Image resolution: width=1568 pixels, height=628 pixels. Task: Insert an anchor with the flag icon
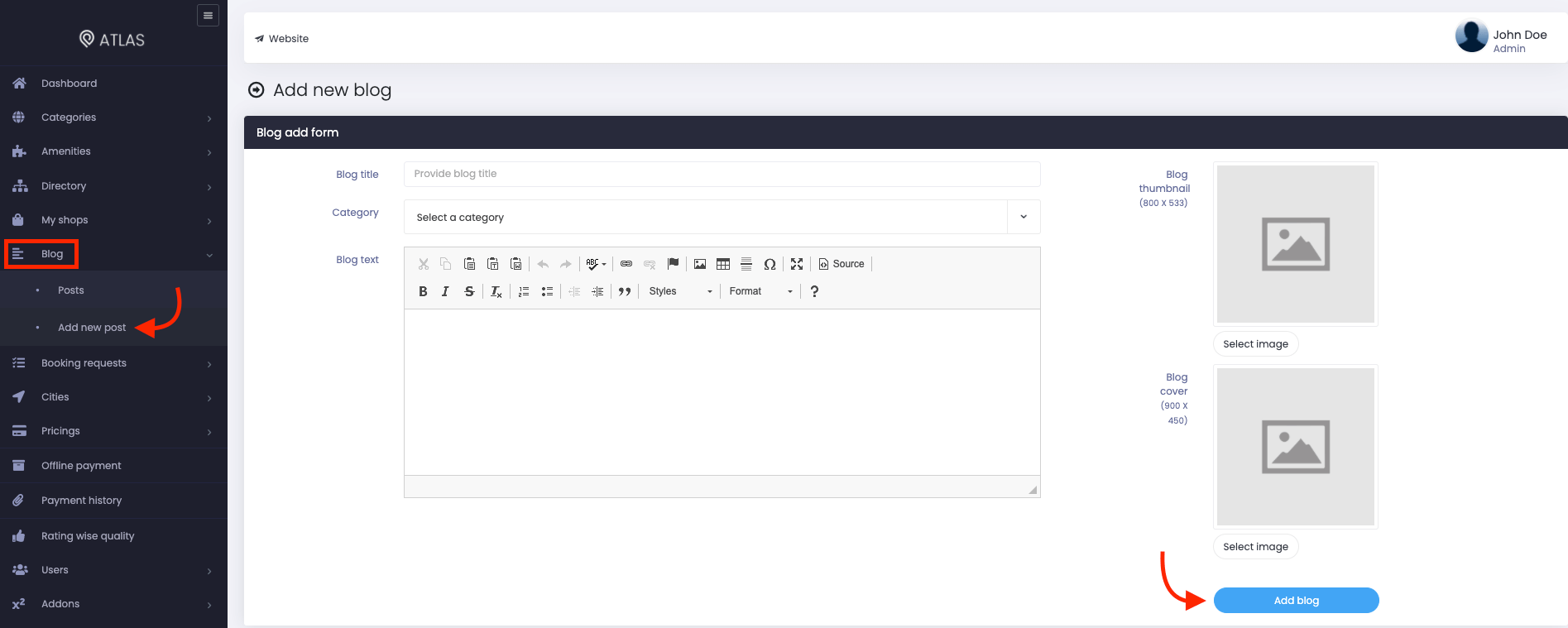(673, 264)
